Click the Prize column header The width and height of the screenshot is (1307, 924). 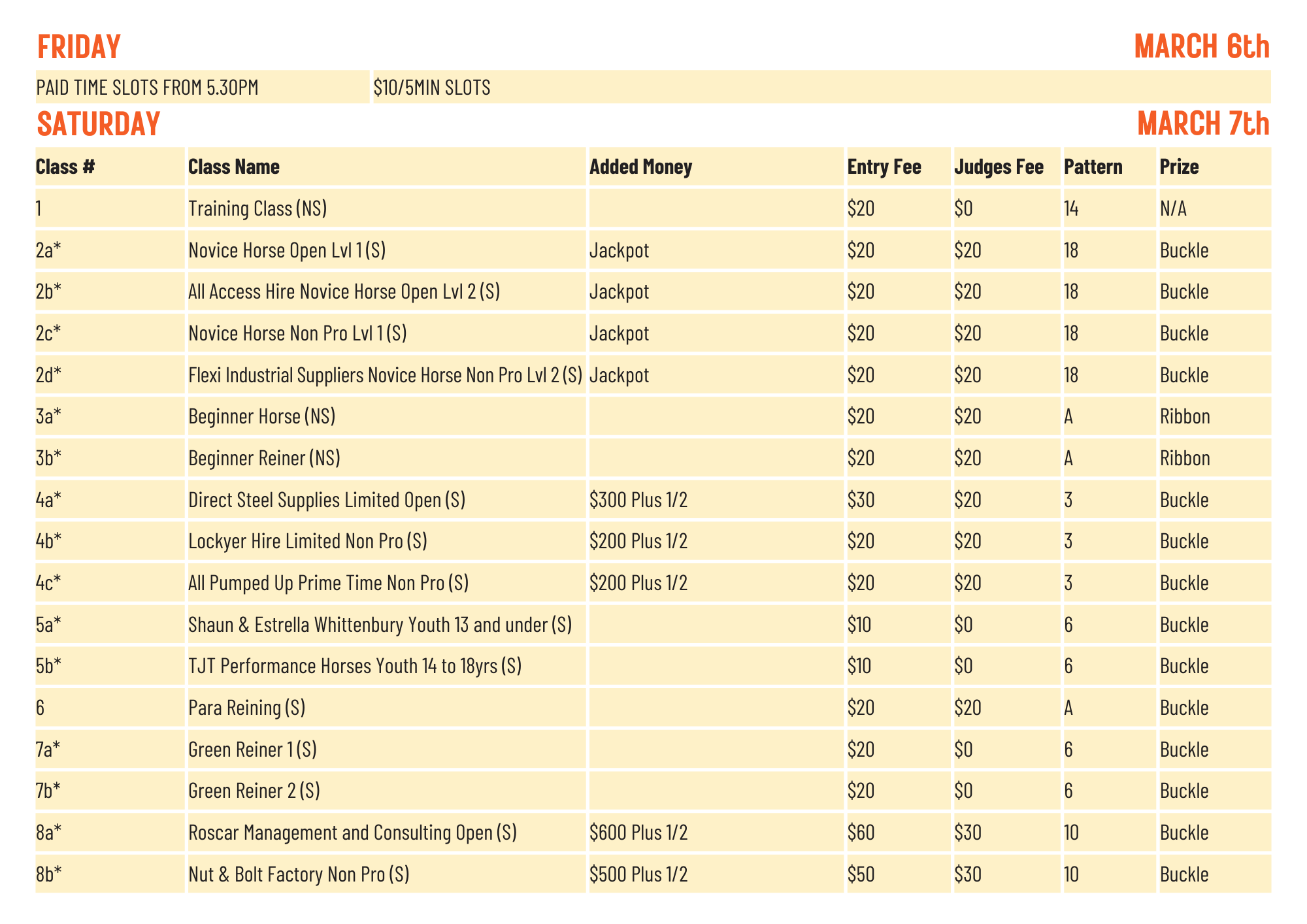[x=1179, y=167]
